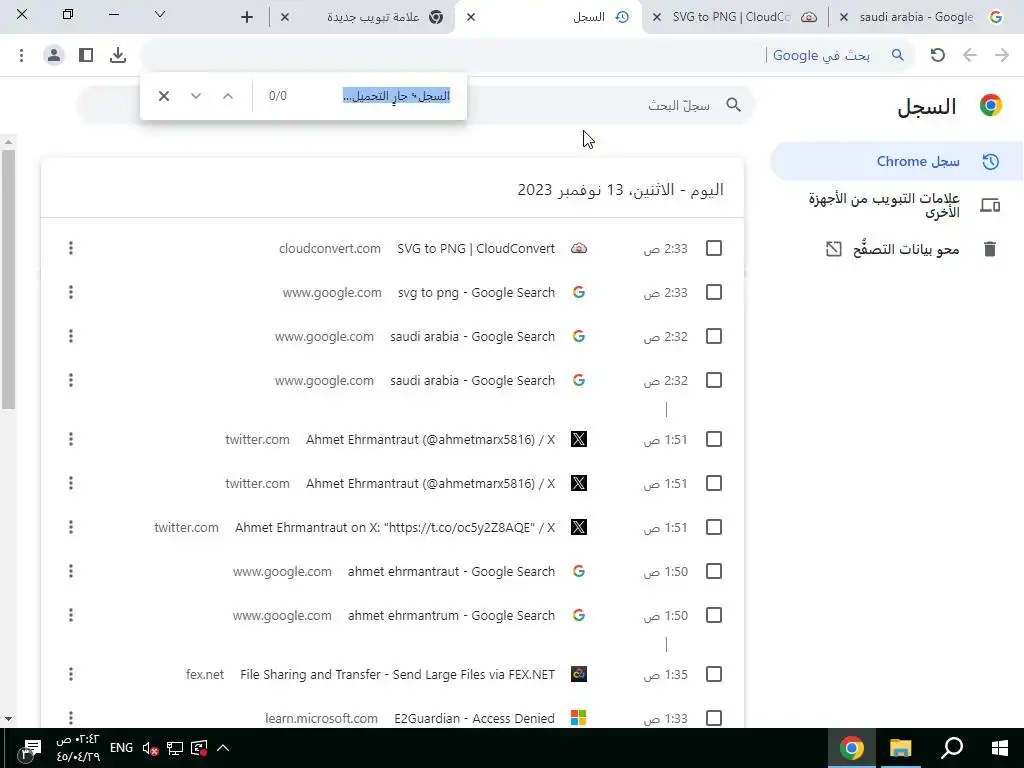This screenshot has height=768, width=1024.
Task: Select checkbox for E2Guardian Access Denied entry
Action: (714, 718)
